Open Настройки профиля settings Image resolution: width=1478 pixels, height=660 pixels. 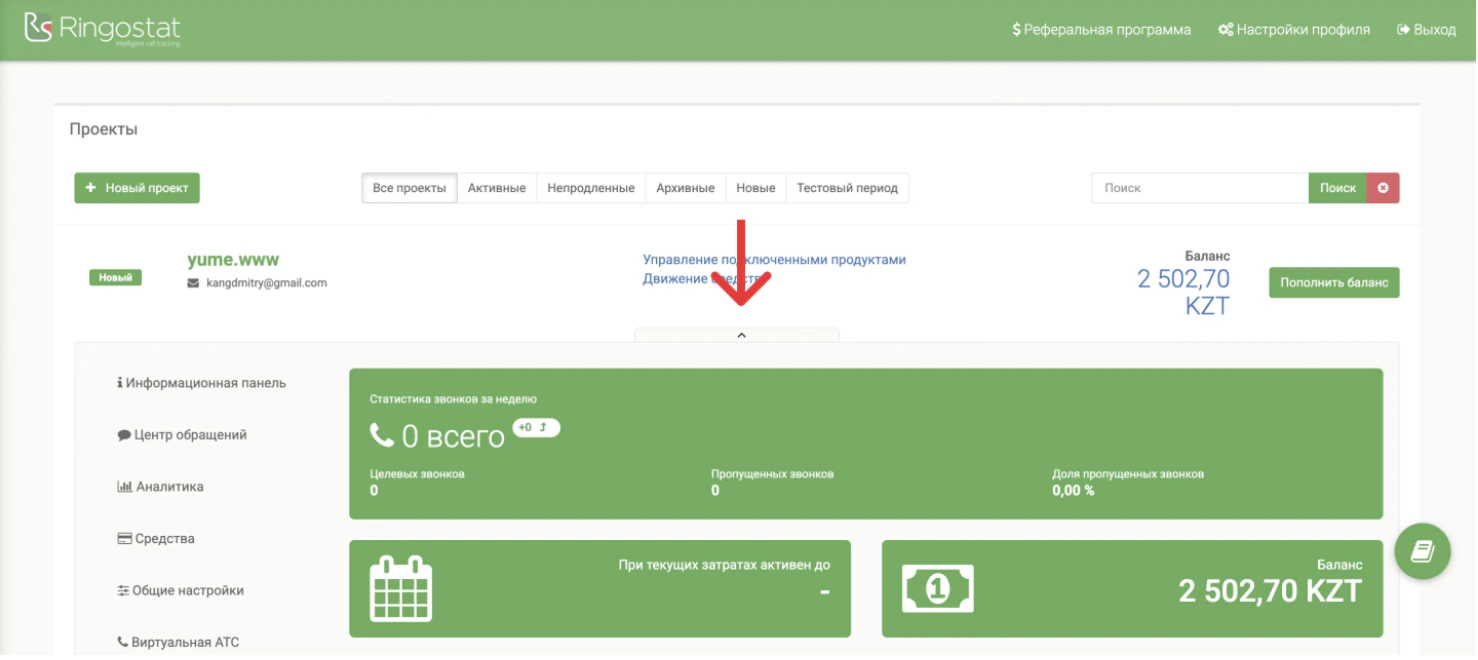tap(1294, 30)
